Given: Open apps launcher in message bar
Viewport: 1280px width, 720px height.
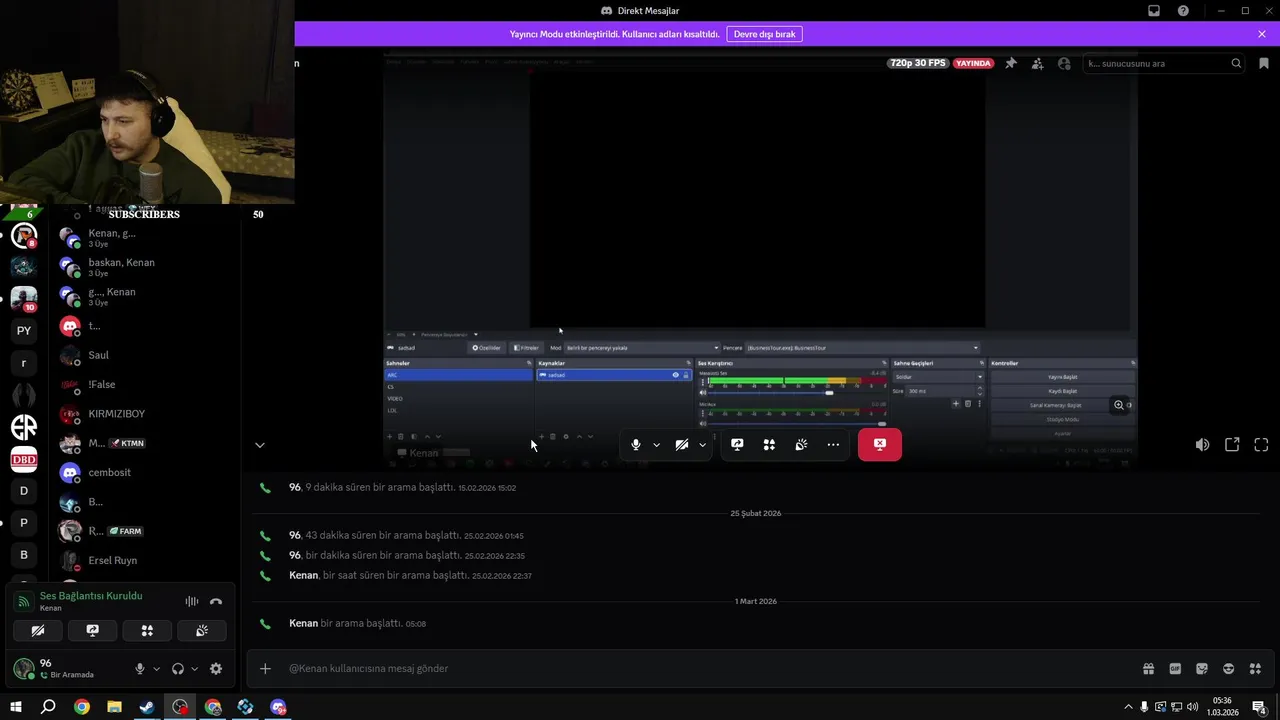Looking at the screenshot, I should [x=1255, y=669].
